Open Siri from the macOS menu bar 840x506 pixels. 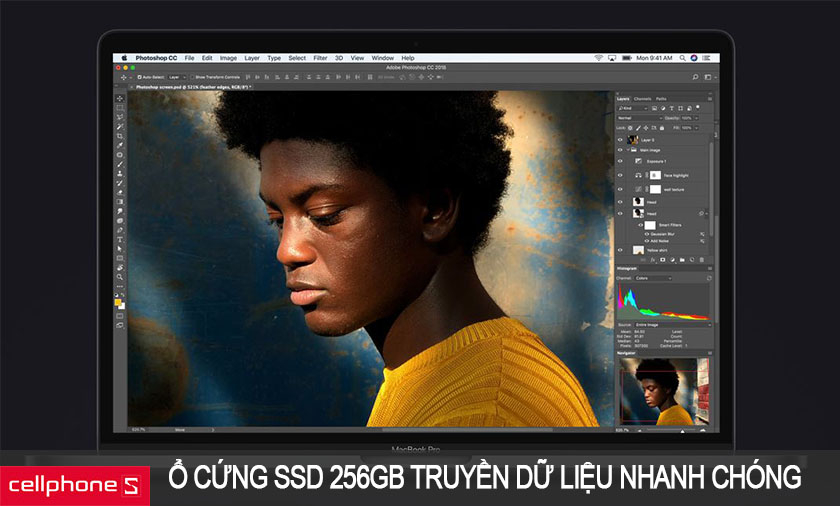[694, 58]
